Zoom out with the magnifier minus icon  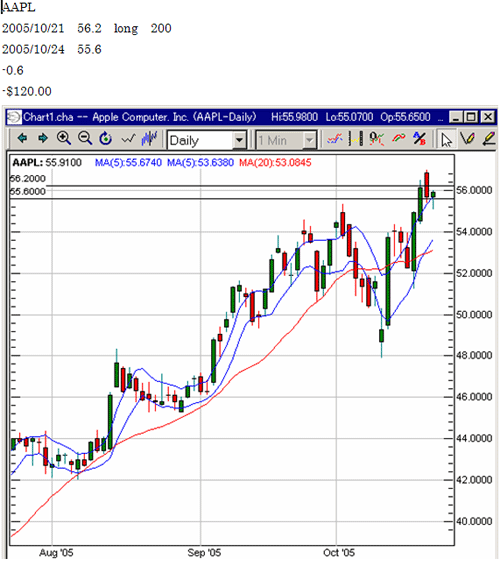[85, 138]
